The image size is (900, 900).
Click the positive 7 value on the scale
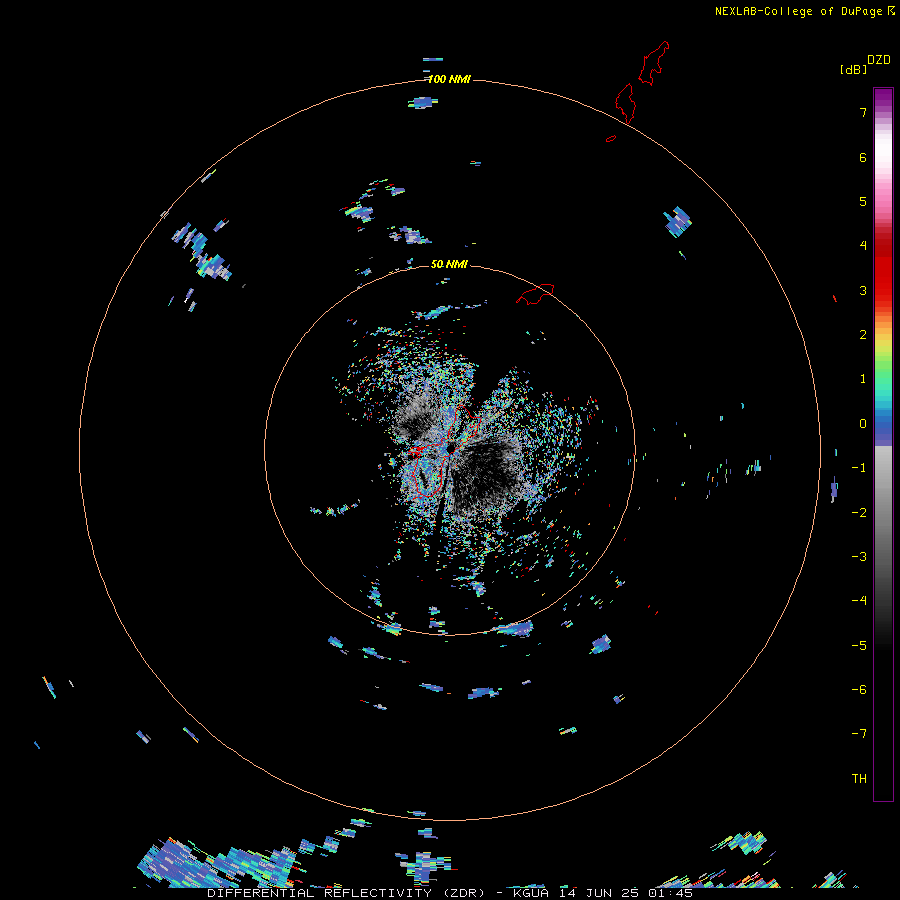tap(863, 112)
